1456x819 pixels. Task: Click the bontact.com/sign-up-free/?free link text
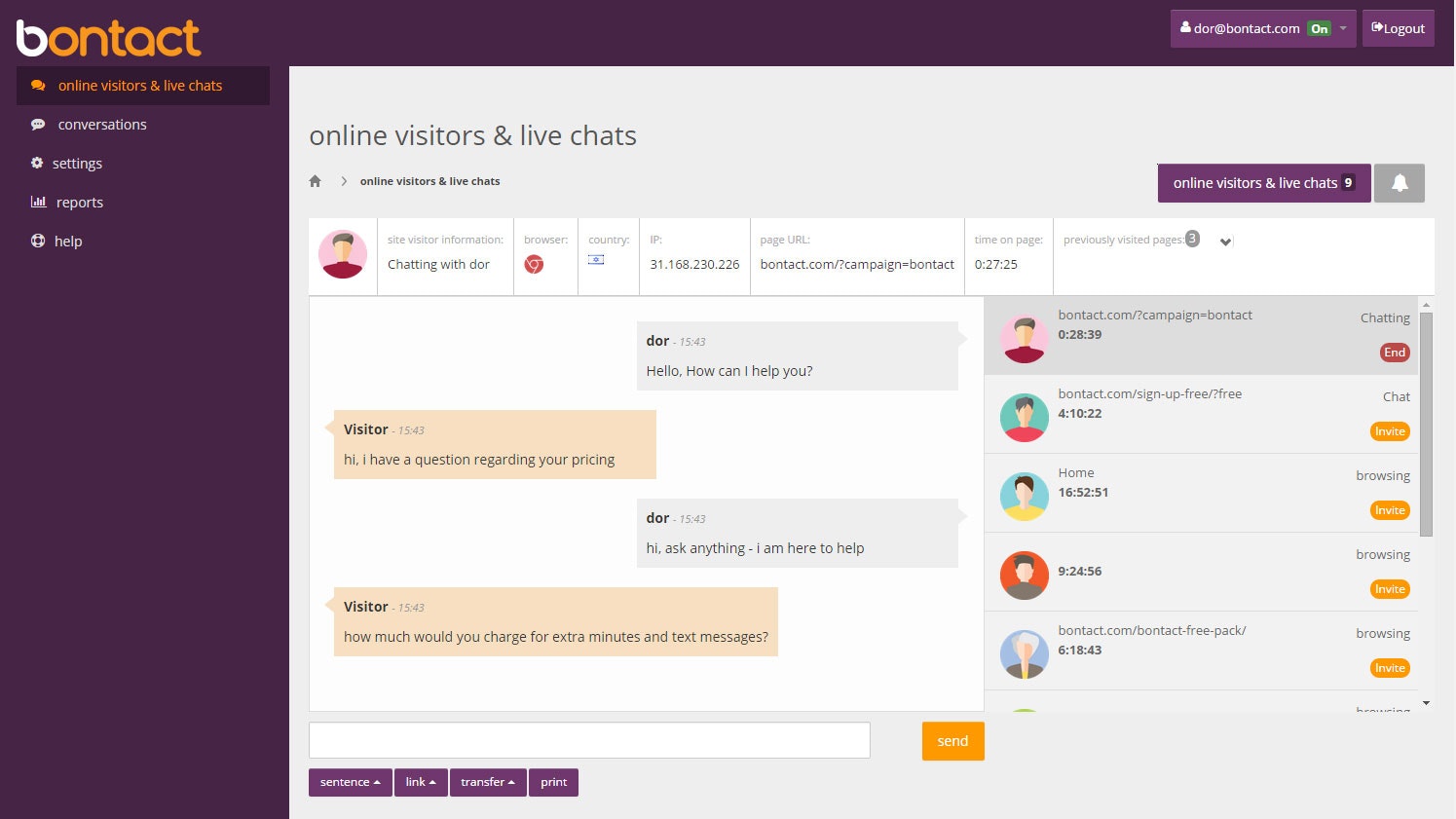1150,393
